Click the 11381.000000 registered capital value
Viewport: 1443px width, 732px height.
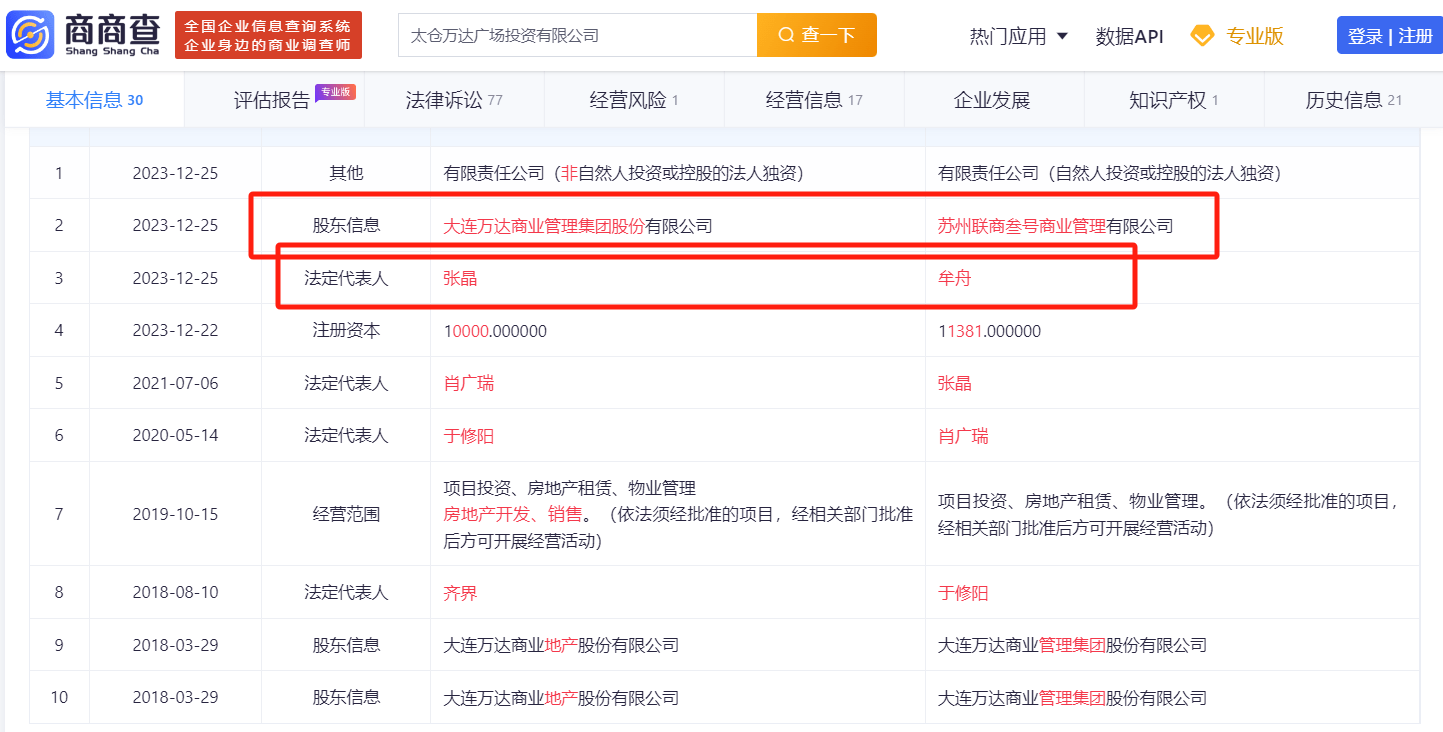989,331
